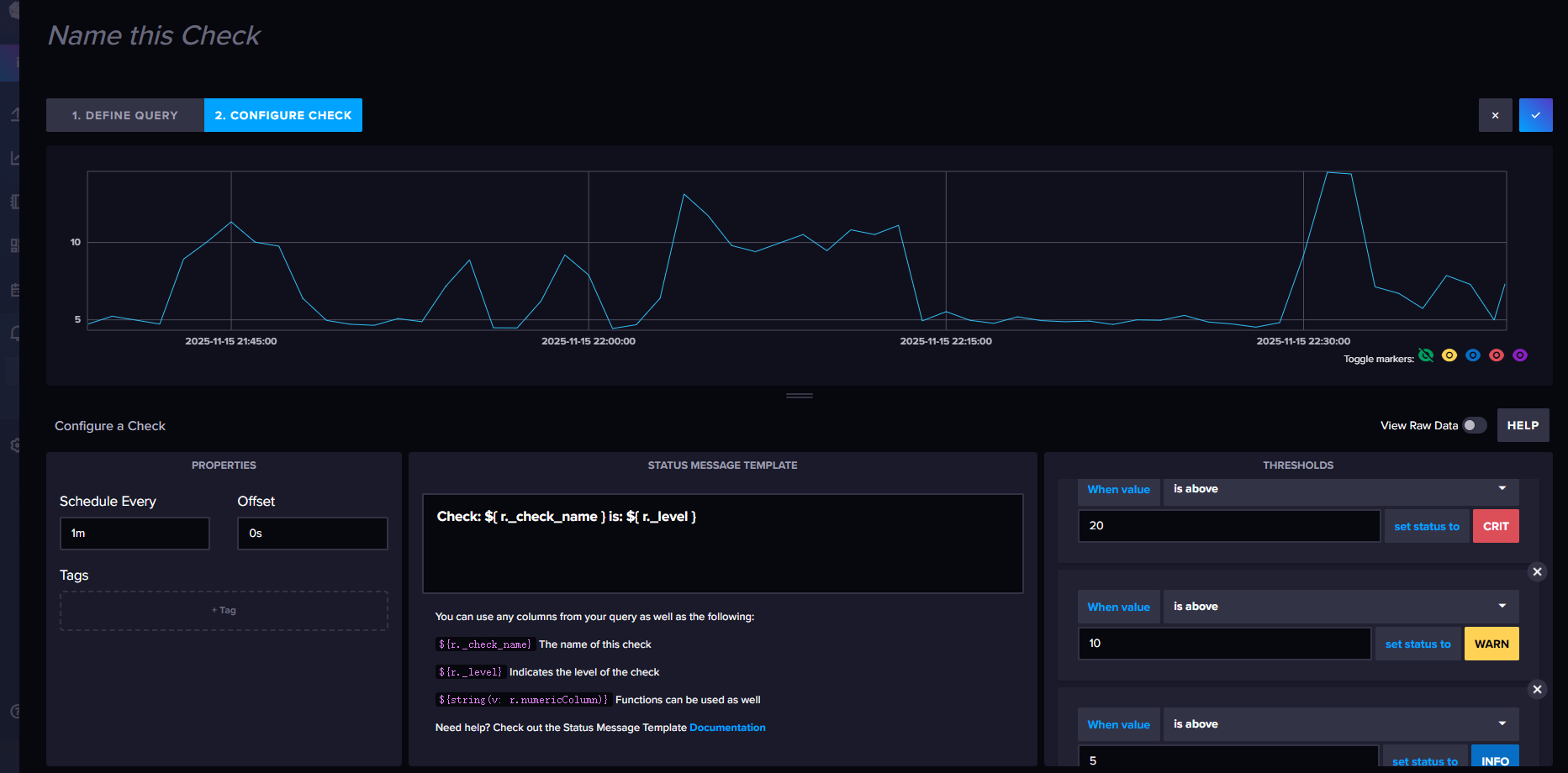The width and height of the screenshot is (1568, 773).
Task: Remove the INFO threshold using its X
Action: (x=1537, y=690)
